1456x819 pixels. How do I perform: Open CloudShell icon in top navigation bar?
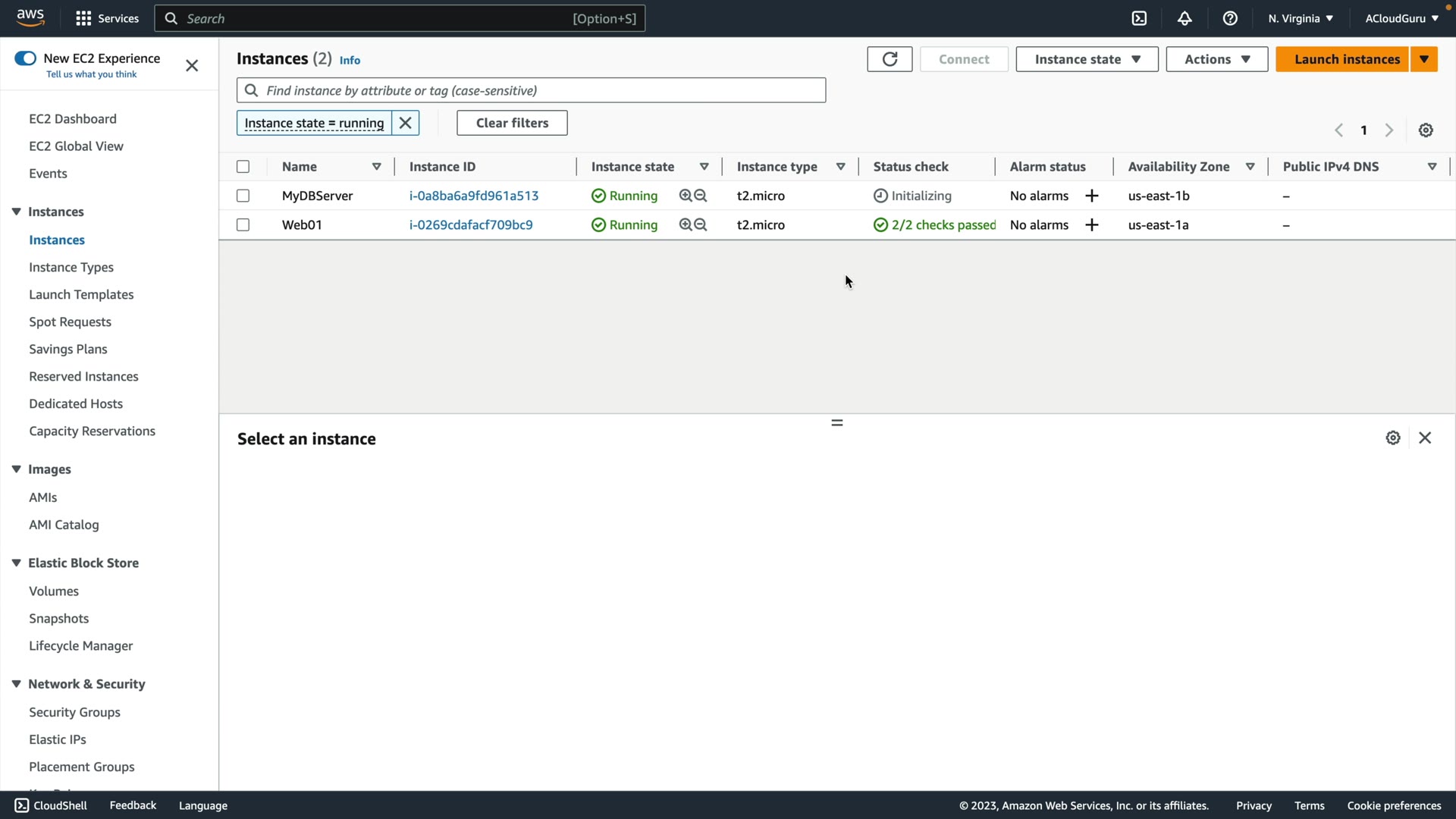click(1139, 18)
